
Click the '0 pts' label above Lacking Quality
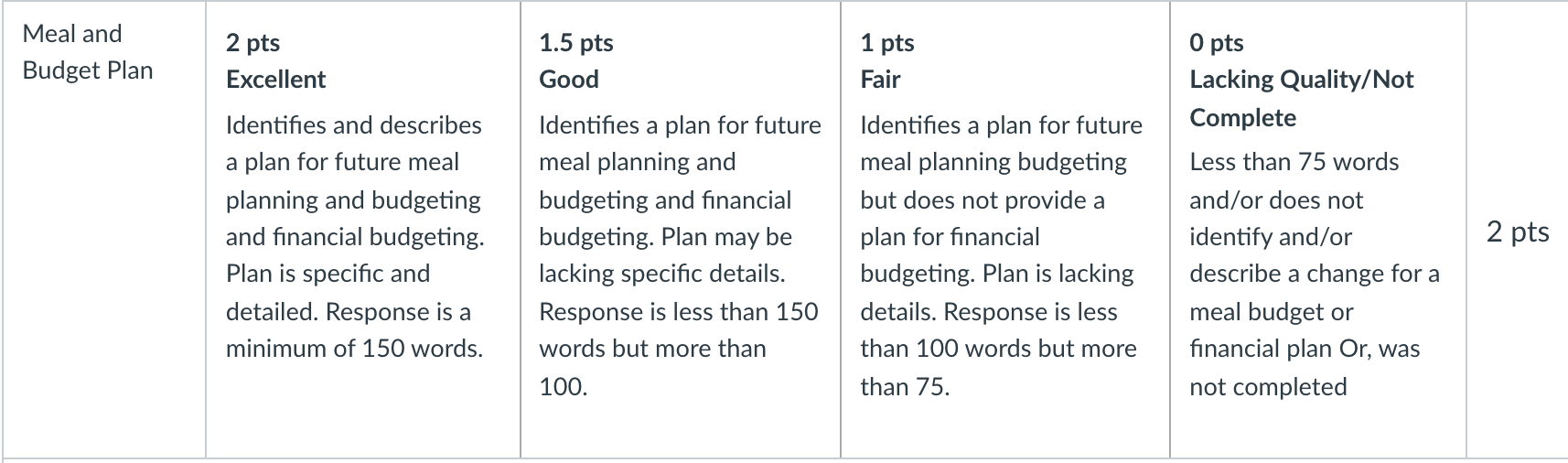click(1217, 43)
